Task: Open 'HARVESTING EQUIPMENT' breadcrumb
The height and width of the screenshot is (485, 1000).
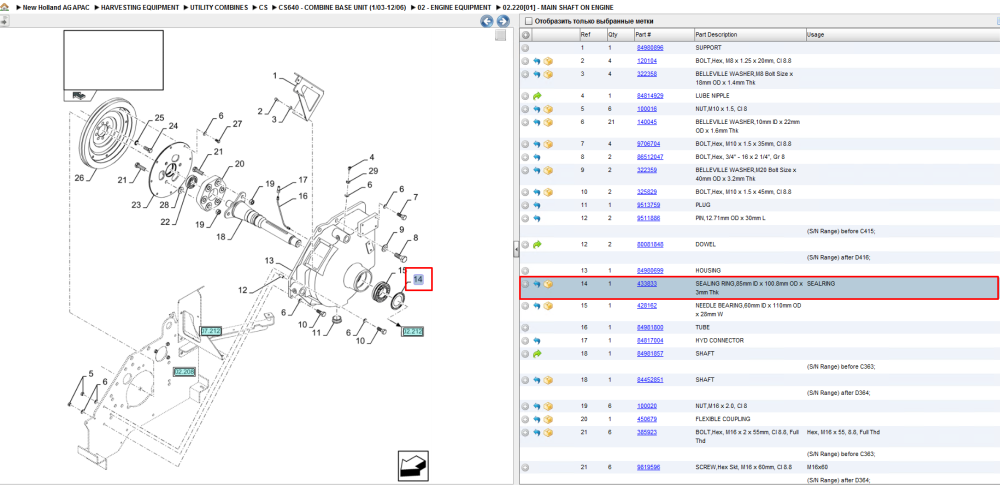Action: pyautogui.click(x=140, y=8)
